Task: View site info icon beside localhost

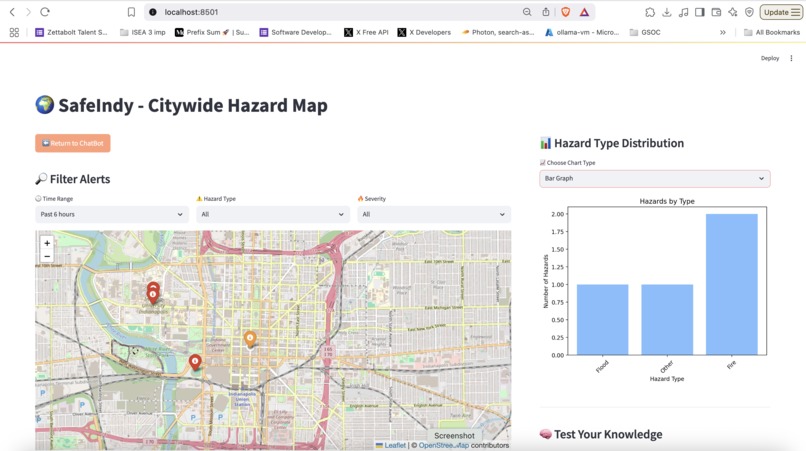Action: 153,12
